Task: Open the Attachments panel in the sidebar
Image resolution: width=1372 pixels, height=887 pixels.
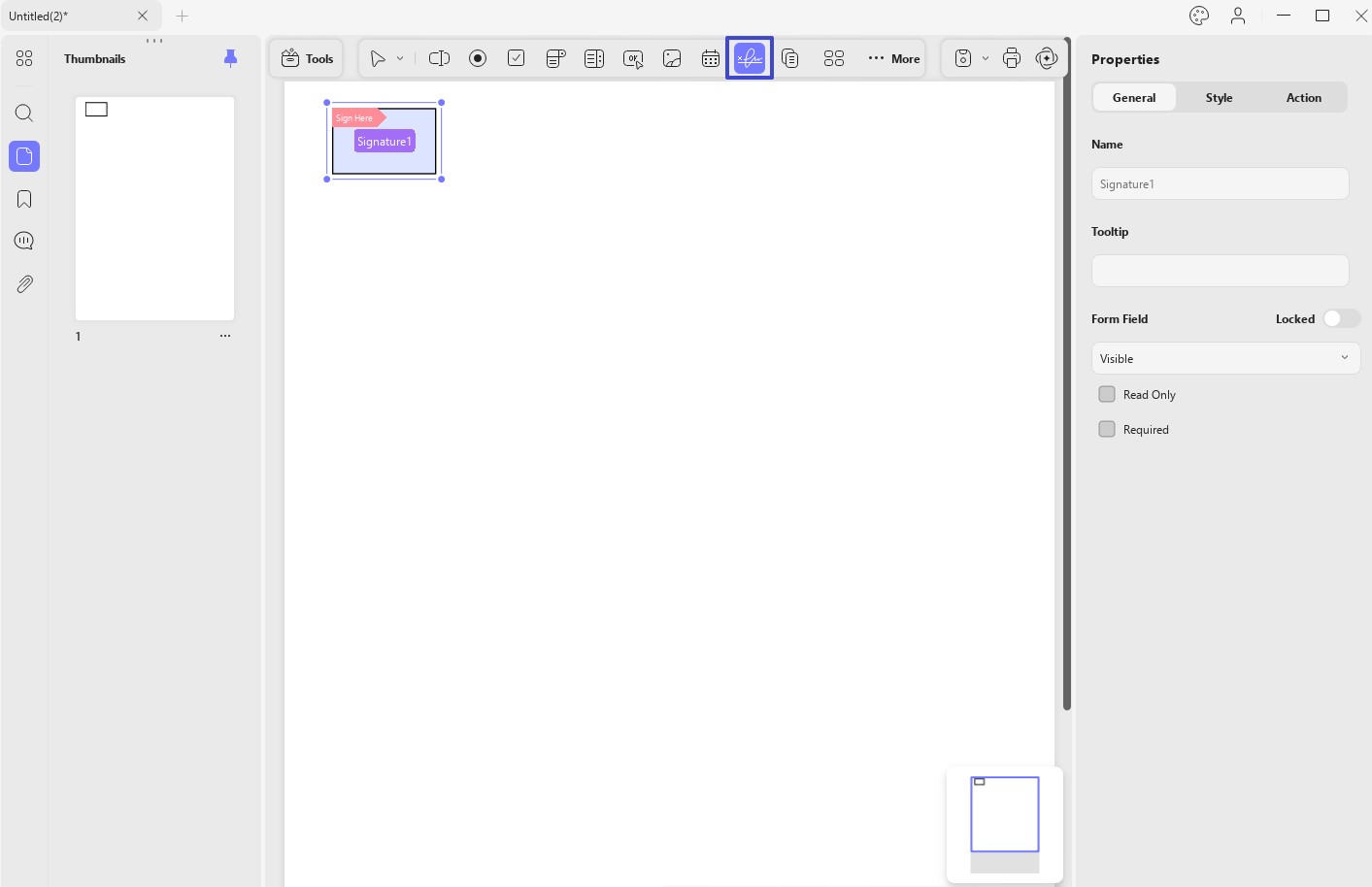Action: (x=23, y=283)
